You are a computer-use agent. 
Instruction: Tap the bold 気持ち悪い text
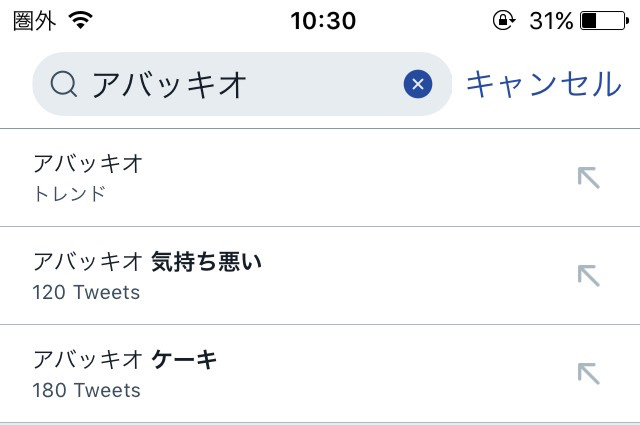(x=207, y=262)
